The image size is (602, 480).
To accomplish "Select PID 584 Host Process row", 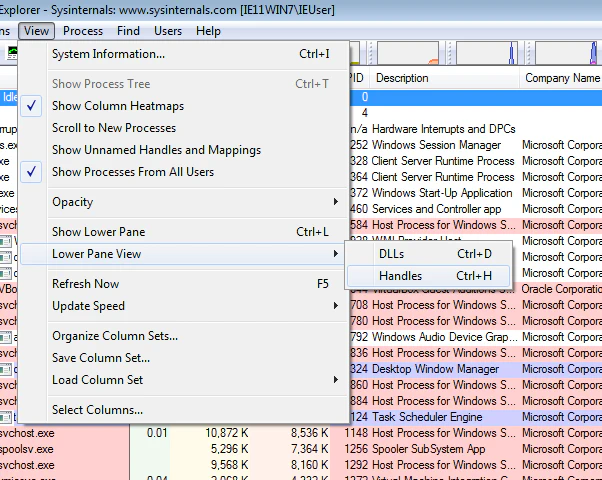I will 476,225.
